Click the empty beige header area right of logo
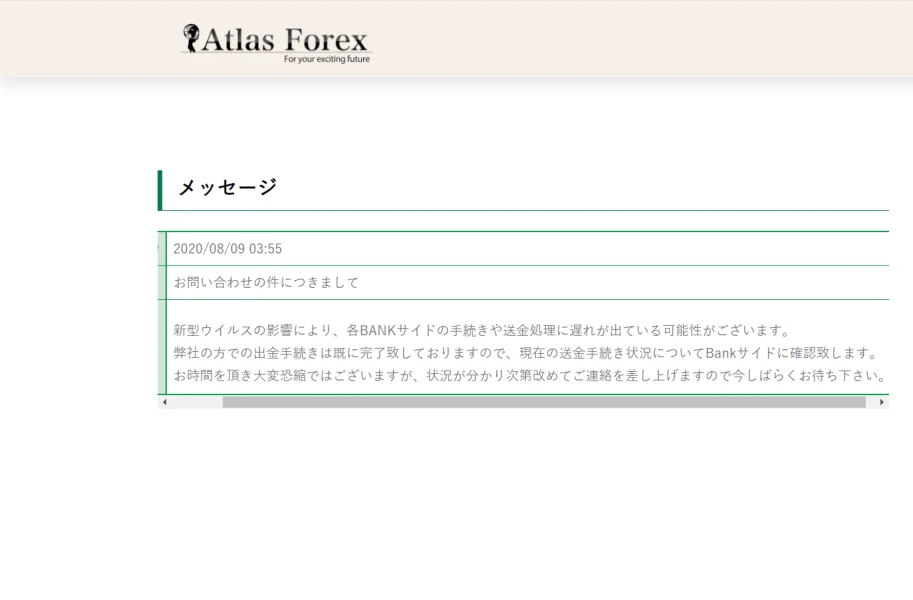 [x=640, y=40]
